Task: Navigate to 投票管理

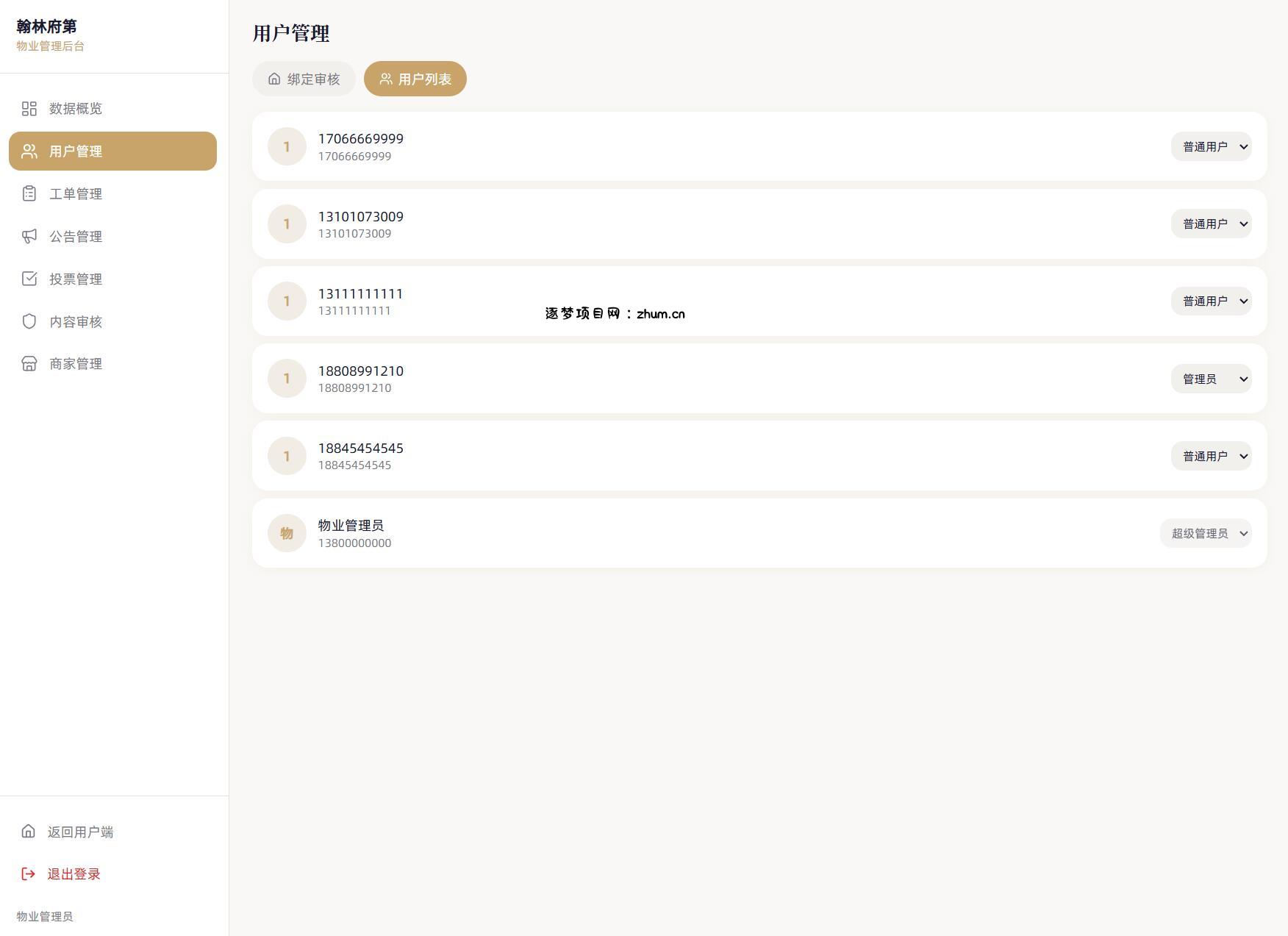Action: 112,279
